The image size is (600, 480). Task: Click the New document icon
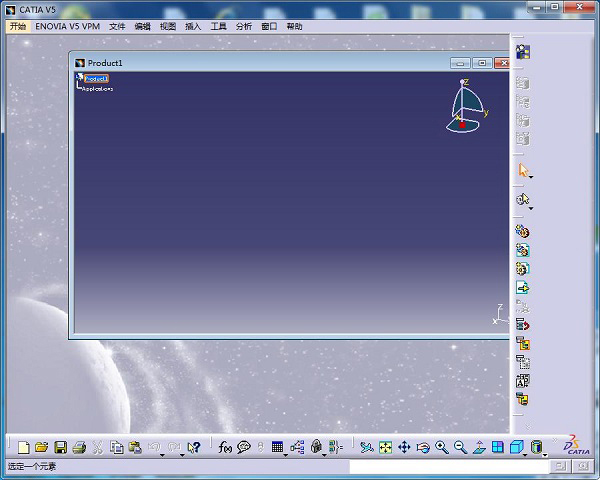(24, 447)
